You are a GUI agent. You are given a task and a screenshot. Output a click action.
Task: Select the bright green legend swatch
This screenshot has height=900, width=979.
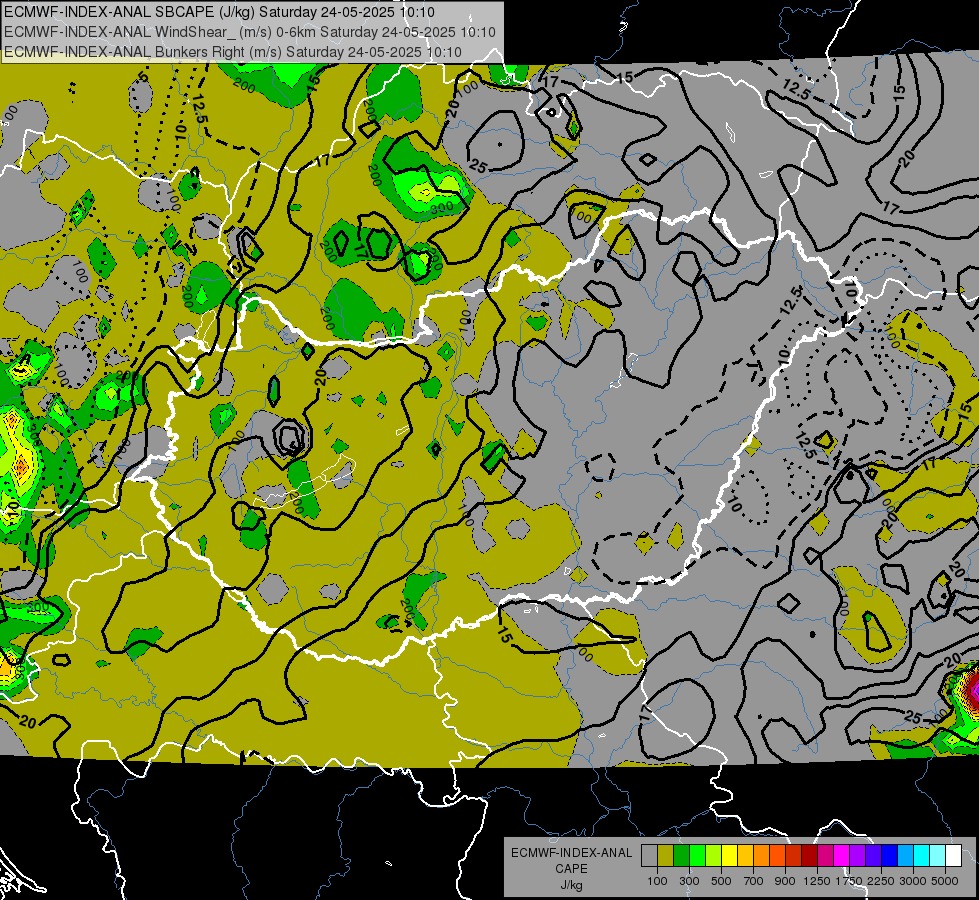(x=697, y=856)
